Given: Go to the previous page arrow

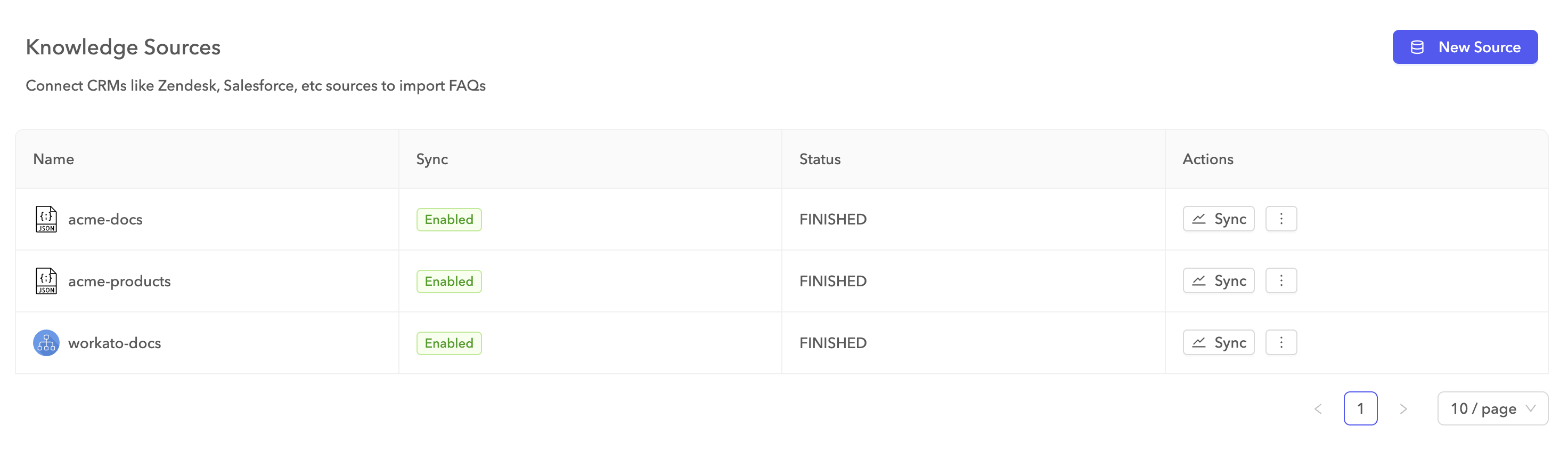Looking at the screenshot, I should 1318,409.
